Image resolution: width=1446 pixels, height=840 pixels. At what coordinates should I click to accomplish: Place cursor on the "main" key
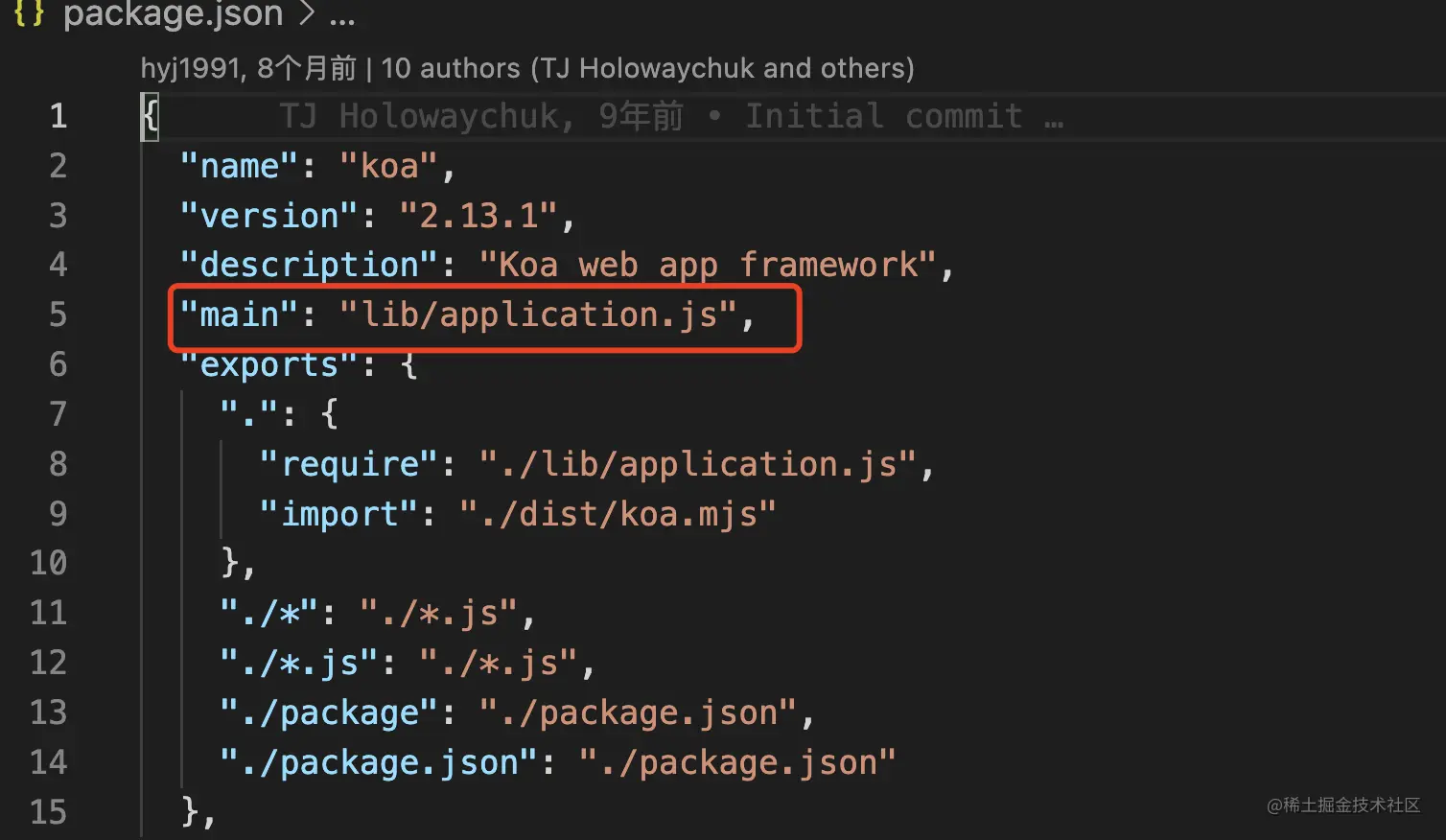(240, 315)
